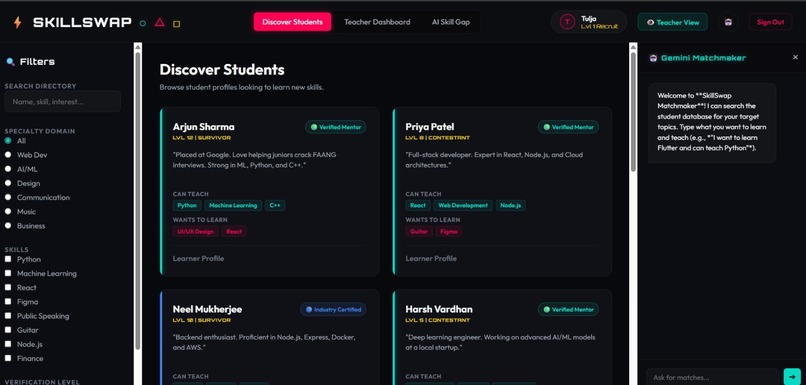
Task: Check the Node.js skill checkbox
Action: tap(8, 344)
